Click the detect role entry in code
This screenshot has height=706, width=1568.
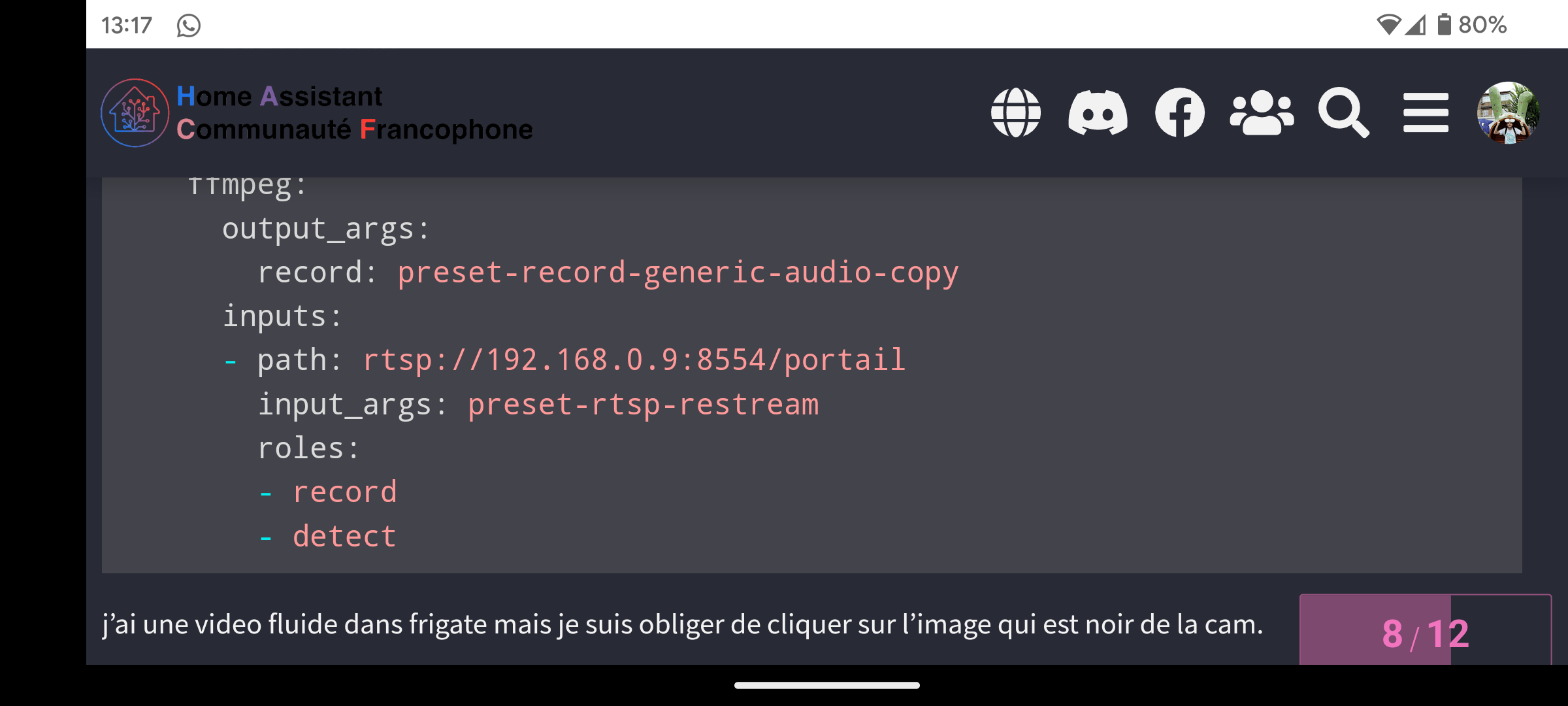click(x=344, y=536)
